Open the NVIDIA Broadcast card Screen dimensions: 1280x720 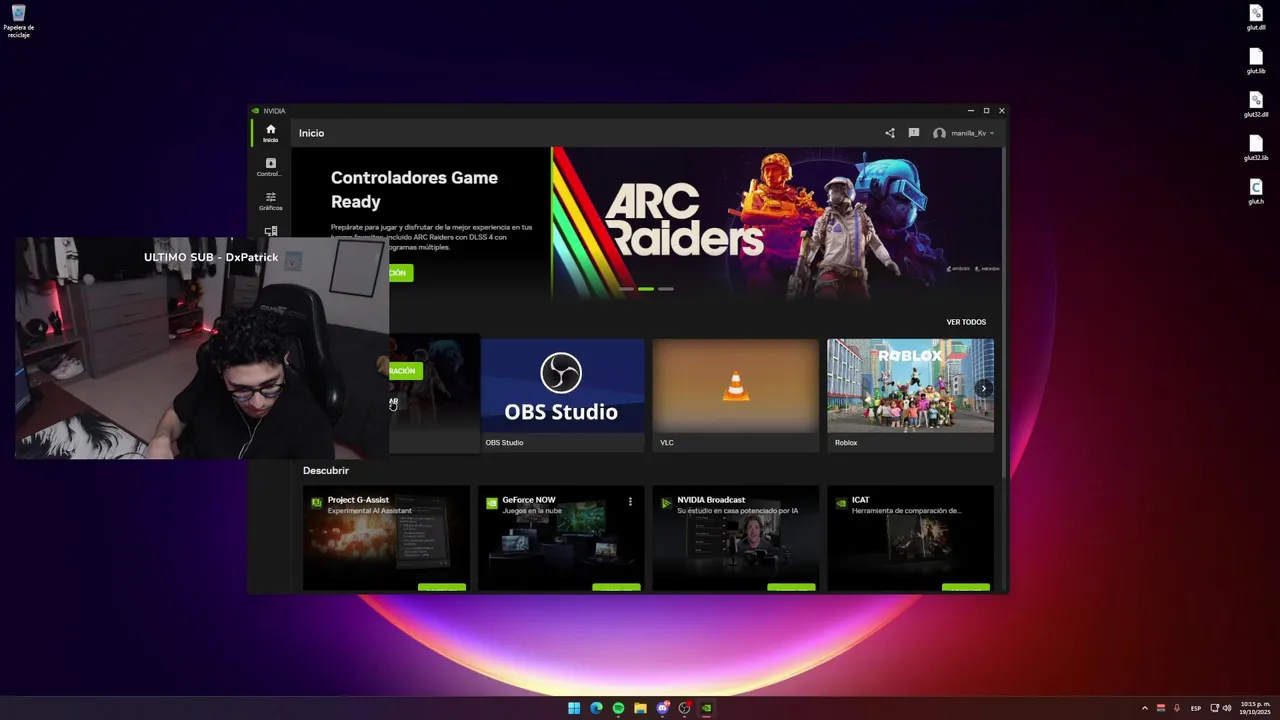click(x=735, y=538)
